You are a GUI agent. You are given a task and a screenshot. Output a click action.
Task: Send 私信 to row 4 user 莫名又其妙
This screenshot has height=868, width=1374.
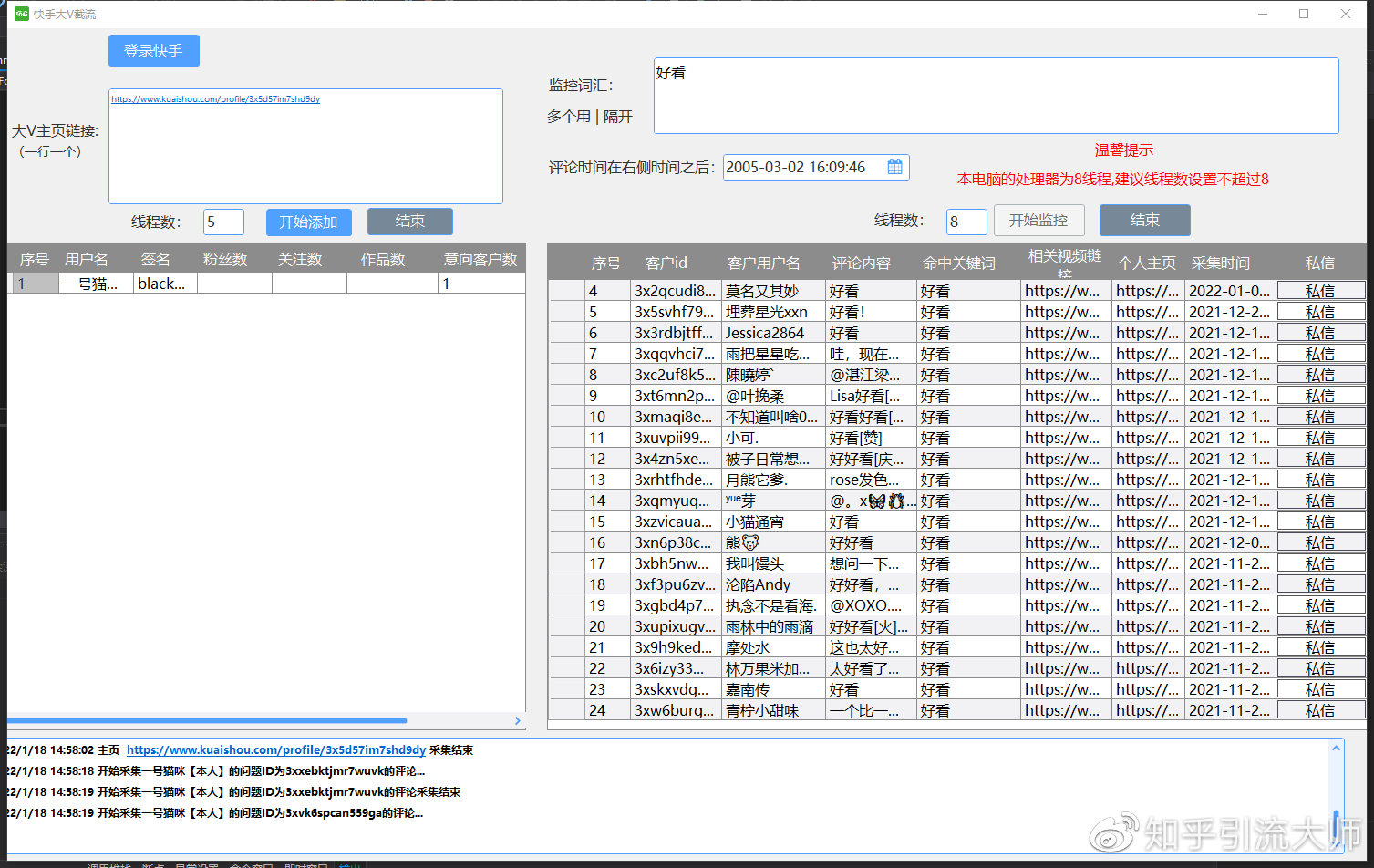coord(1320,291)
